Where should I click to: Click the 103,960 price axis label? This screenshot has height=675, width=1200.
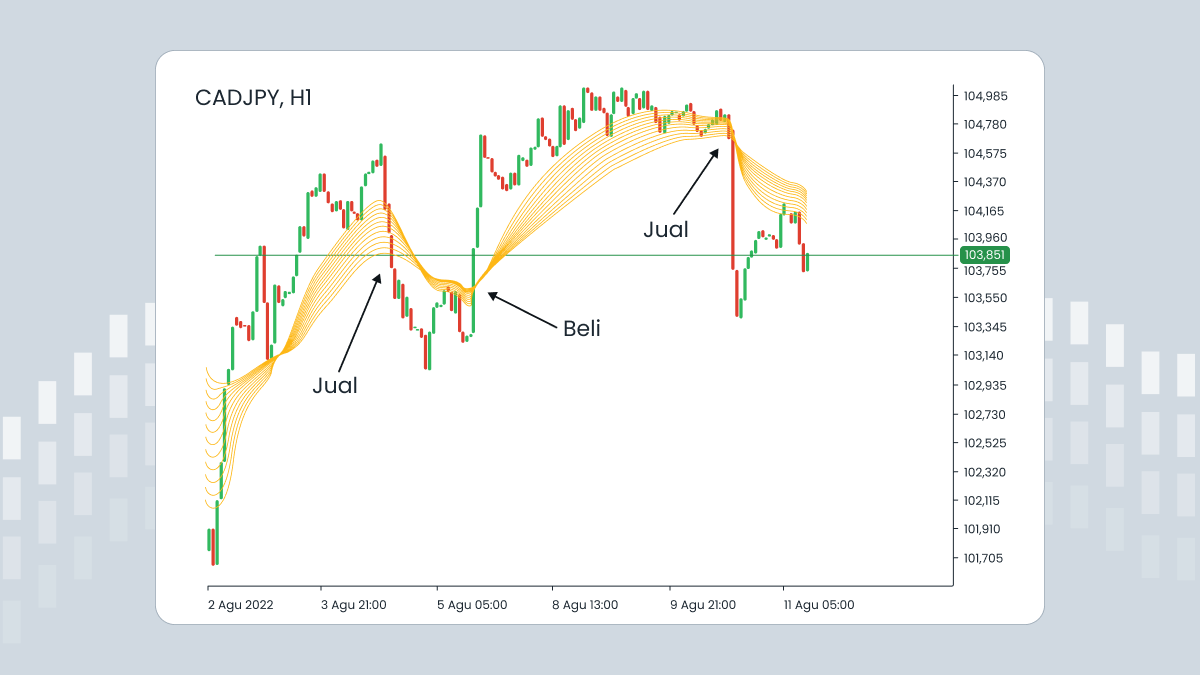pos(985,238)
